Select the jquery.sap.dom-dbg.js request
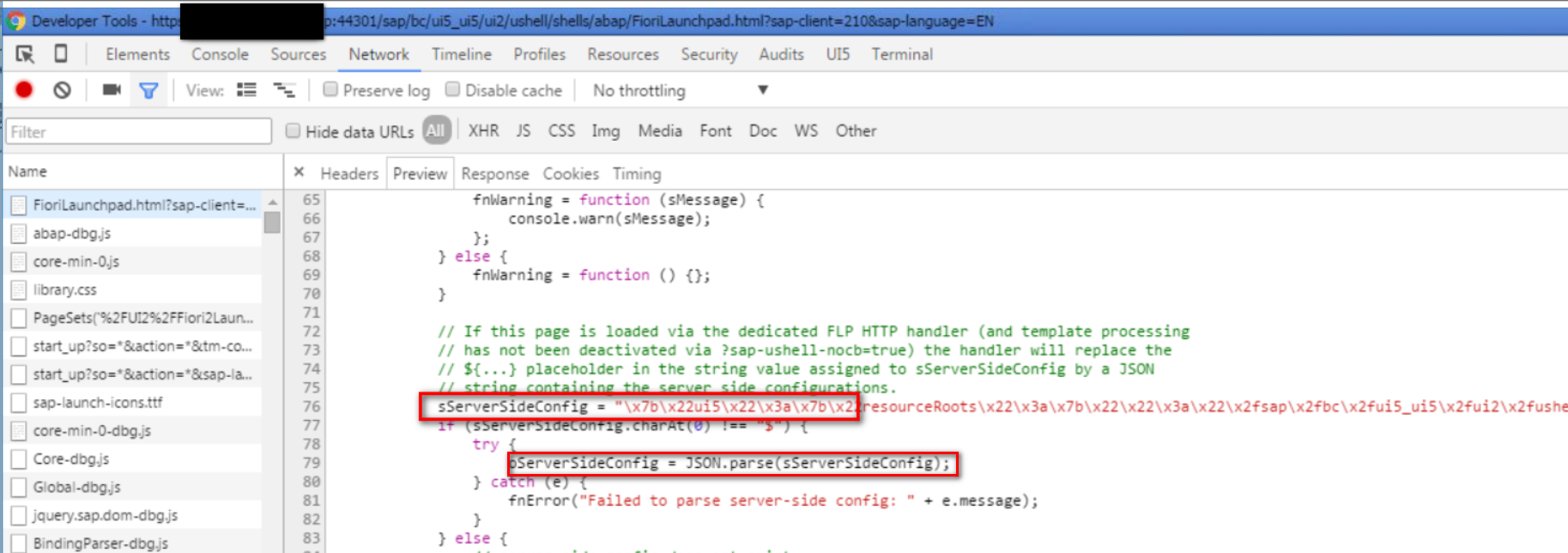This screenshot has width=1568, height=553. 134,515
